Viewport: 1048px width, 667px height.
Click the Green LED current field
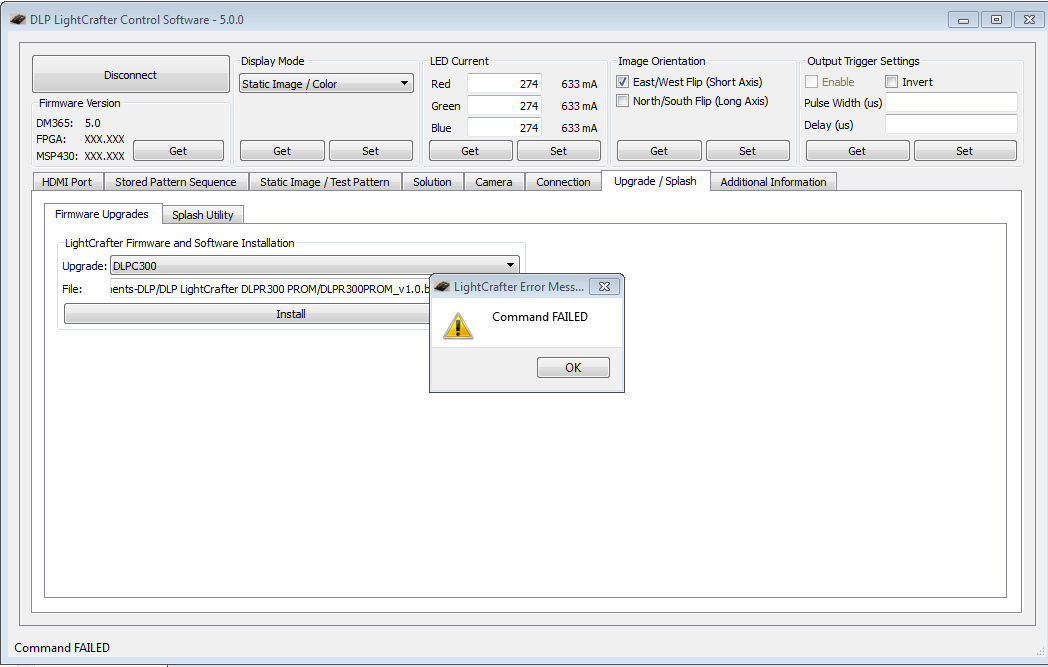(x=504, y=106)
